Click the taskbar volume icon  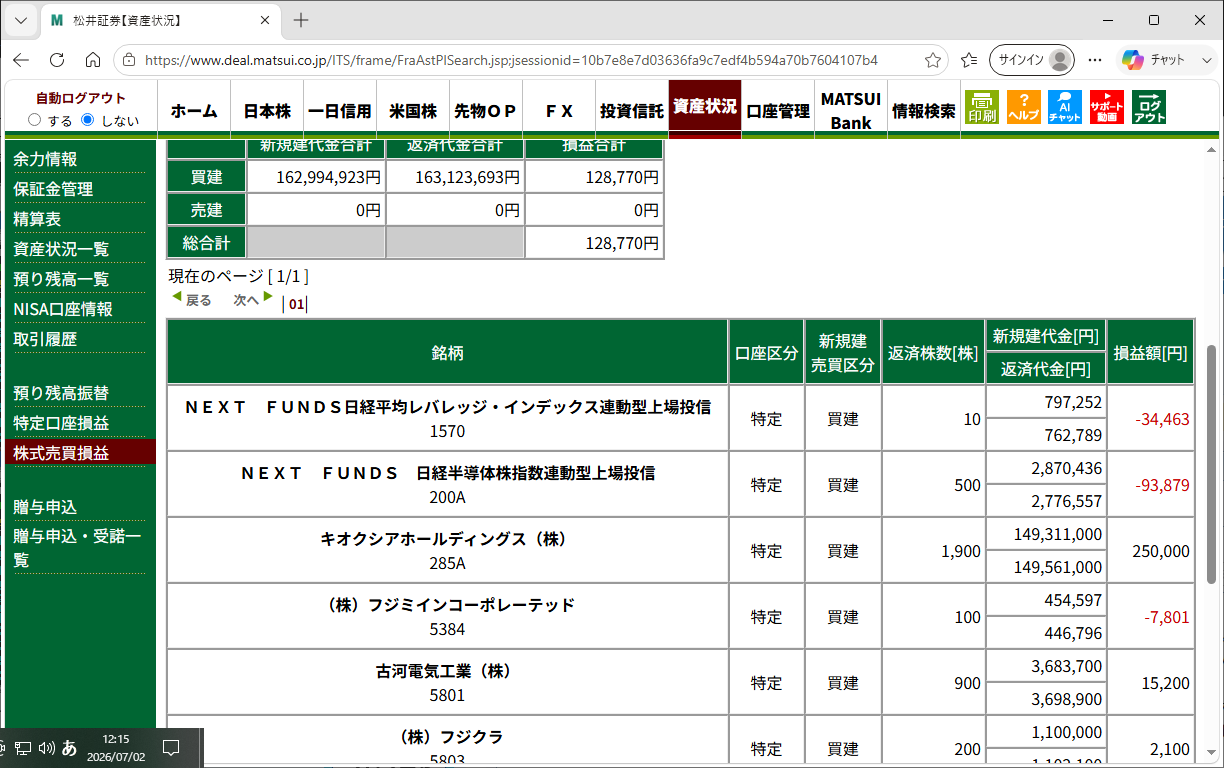(46, 747)
